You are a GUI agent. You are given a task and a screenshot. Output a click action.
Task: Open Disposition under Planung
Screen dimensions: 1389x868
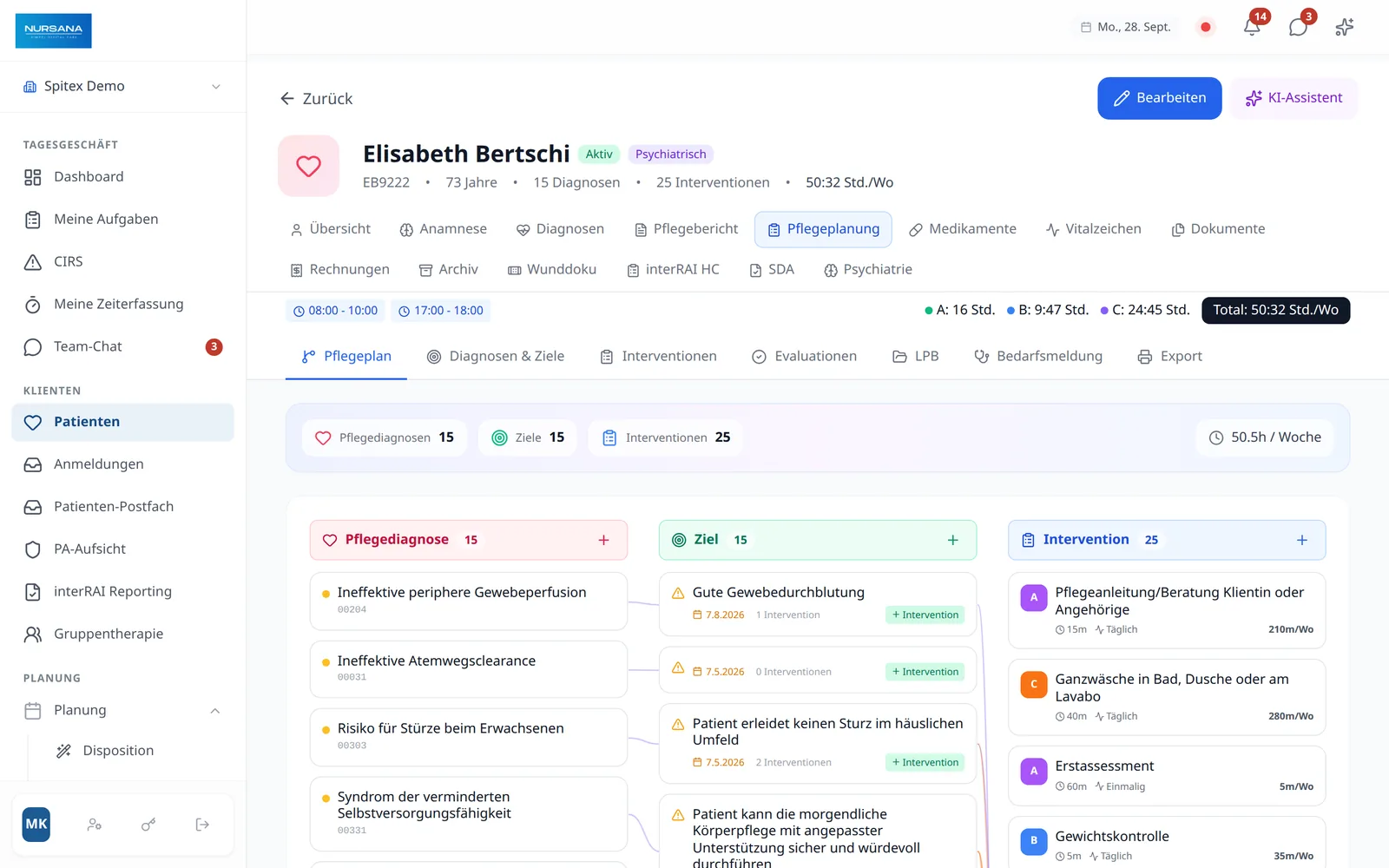point(118,751)
